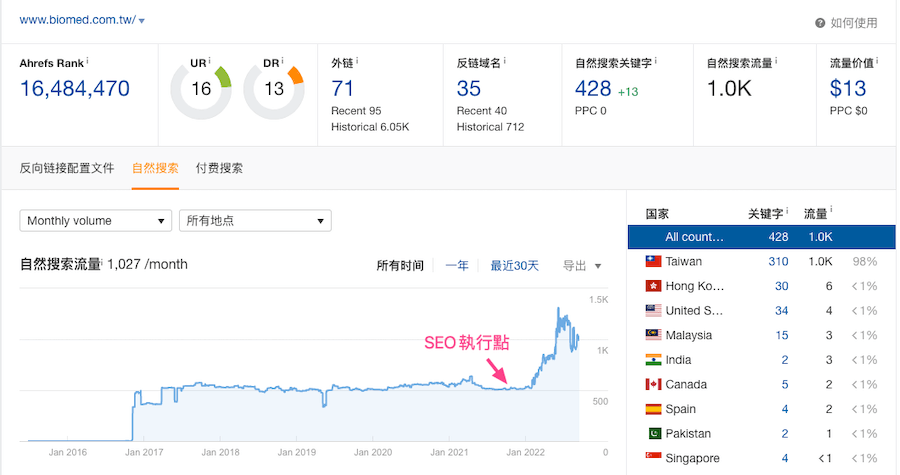Click the $13 traffic value link
This screenshot has width=900, height=475.
[x=848, y=89]
